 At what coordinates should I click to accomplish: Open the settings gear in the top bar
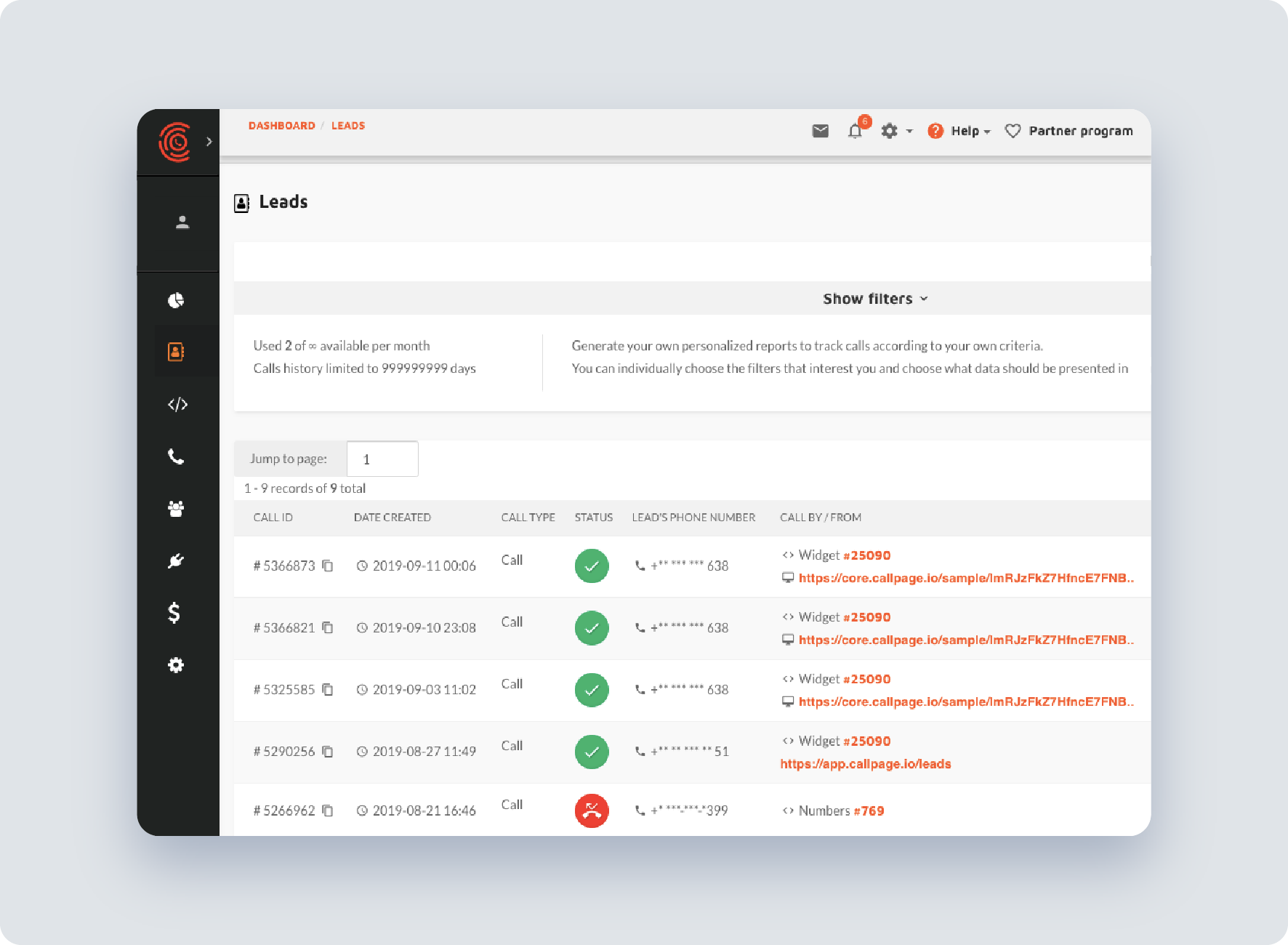[890, 131]
